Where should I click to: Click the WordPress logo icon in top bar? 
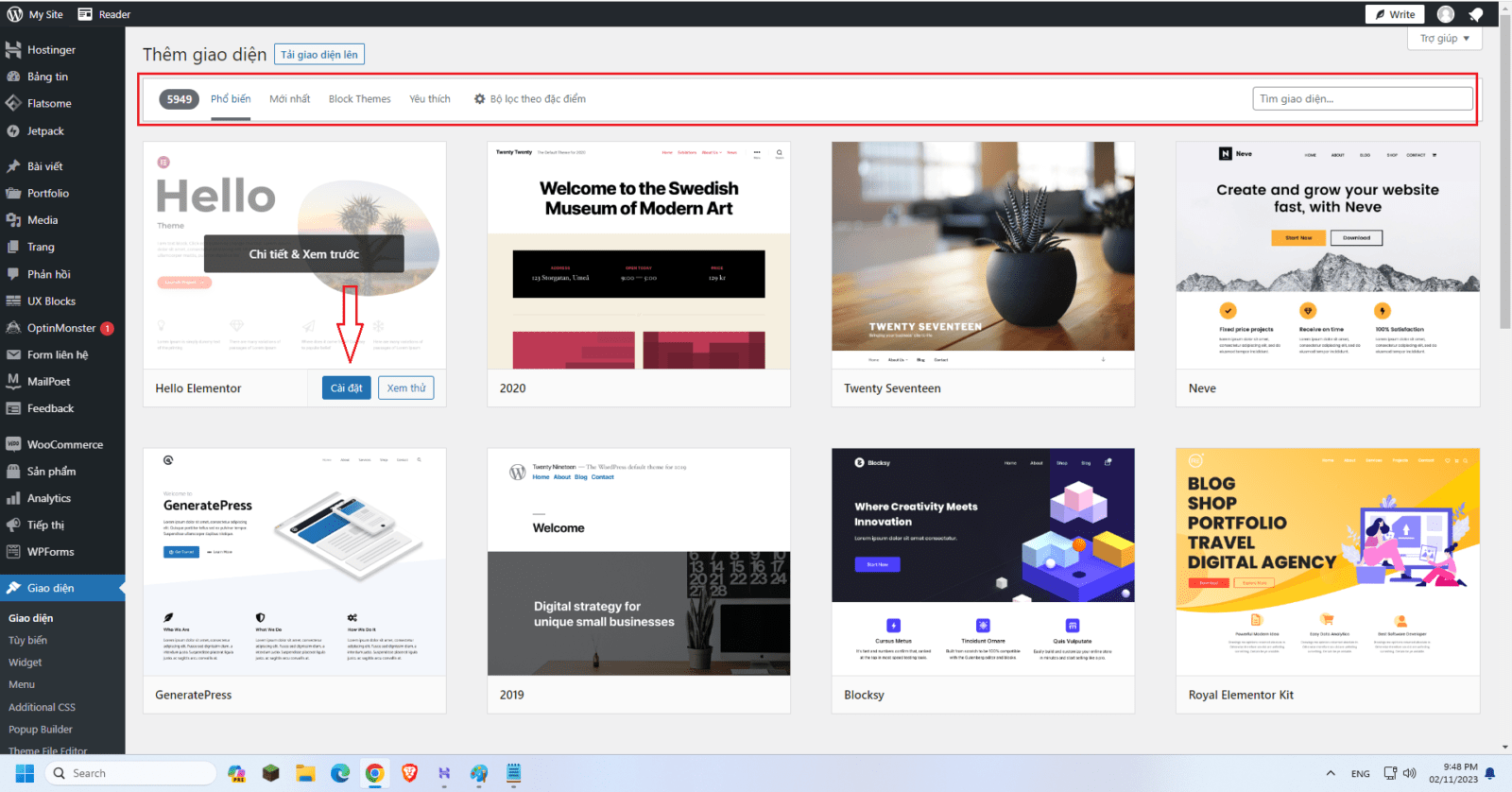coord(15,14)
